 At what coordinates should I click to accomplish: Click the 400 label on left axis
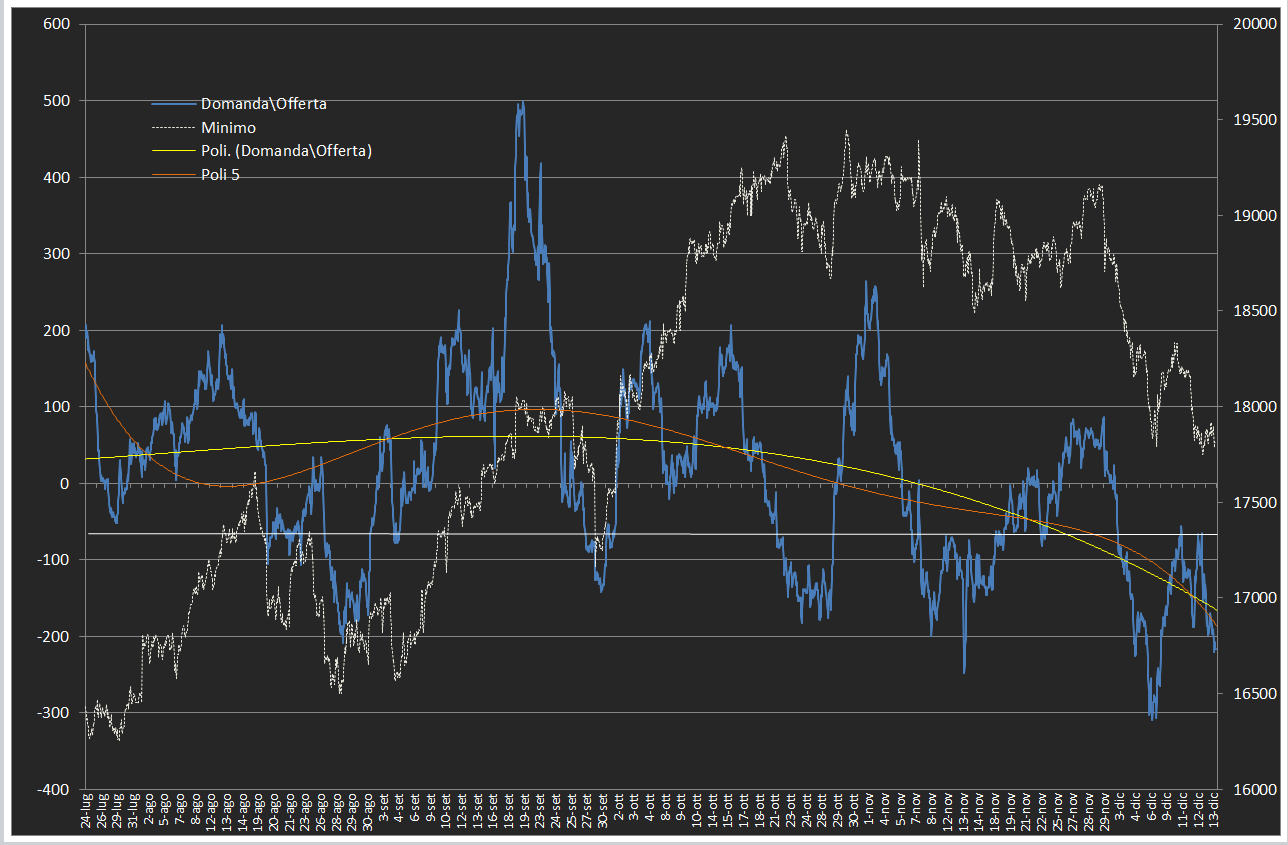point(56,178)
